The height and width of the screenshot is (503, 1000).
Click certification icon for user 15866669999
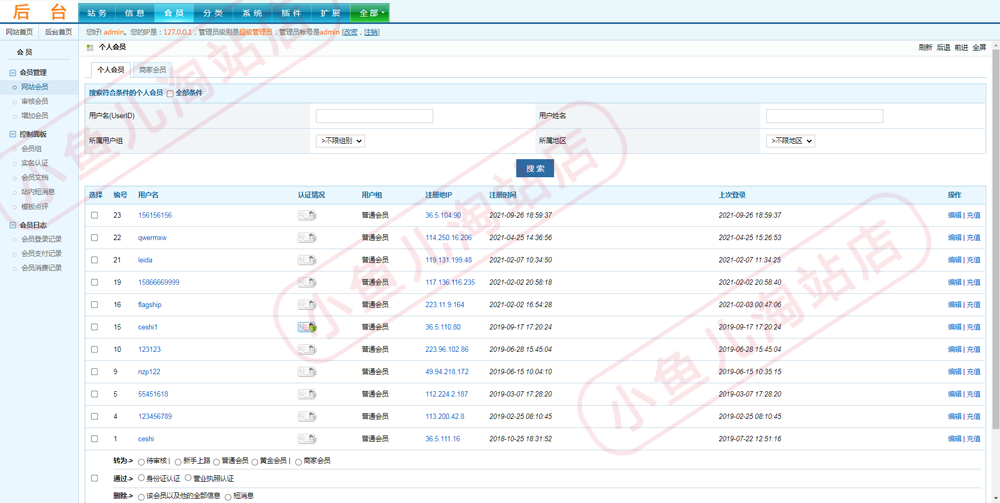[x=307, y=282]
